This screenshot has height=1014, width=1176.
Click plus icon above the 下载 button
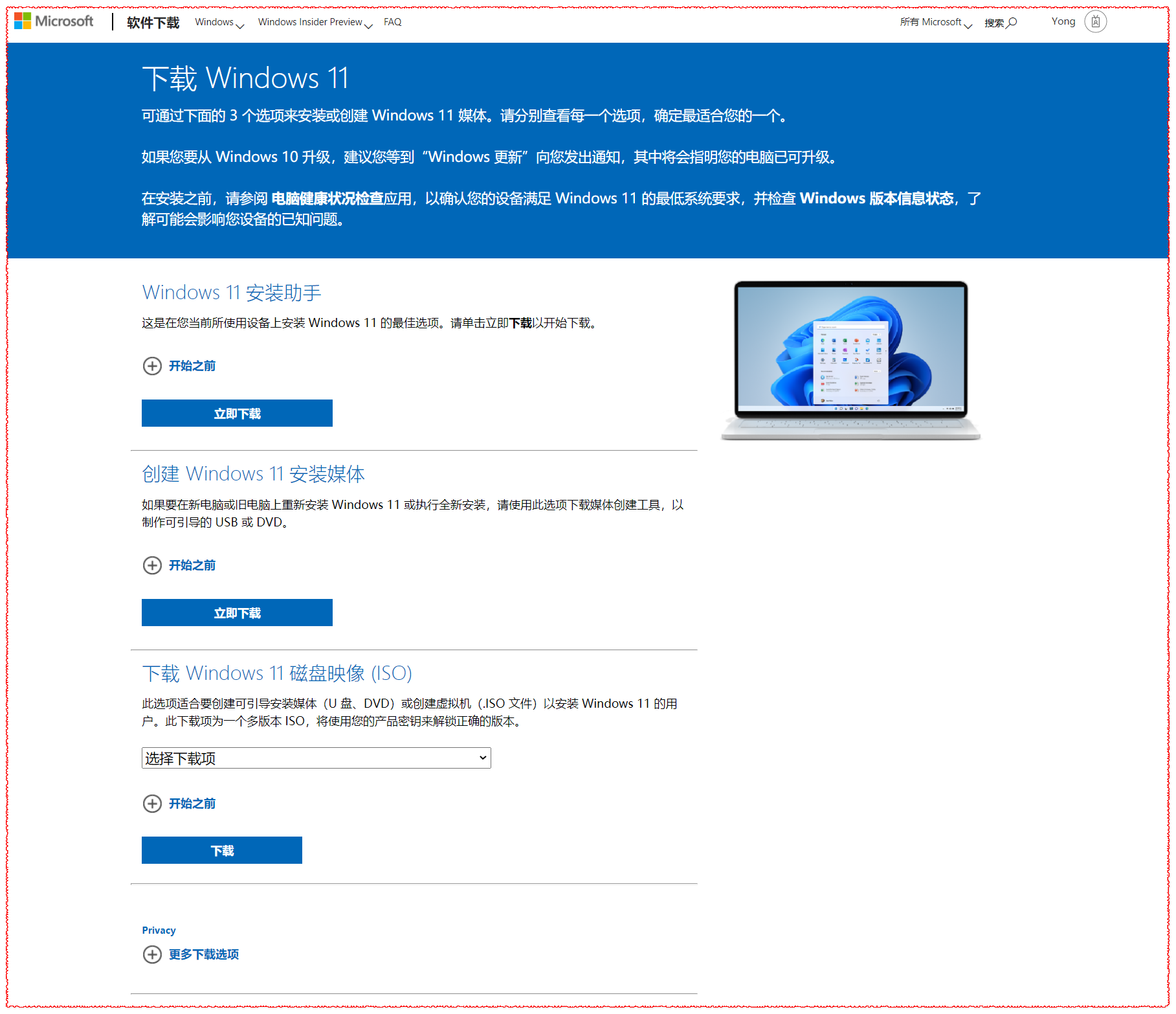[152, 804]
